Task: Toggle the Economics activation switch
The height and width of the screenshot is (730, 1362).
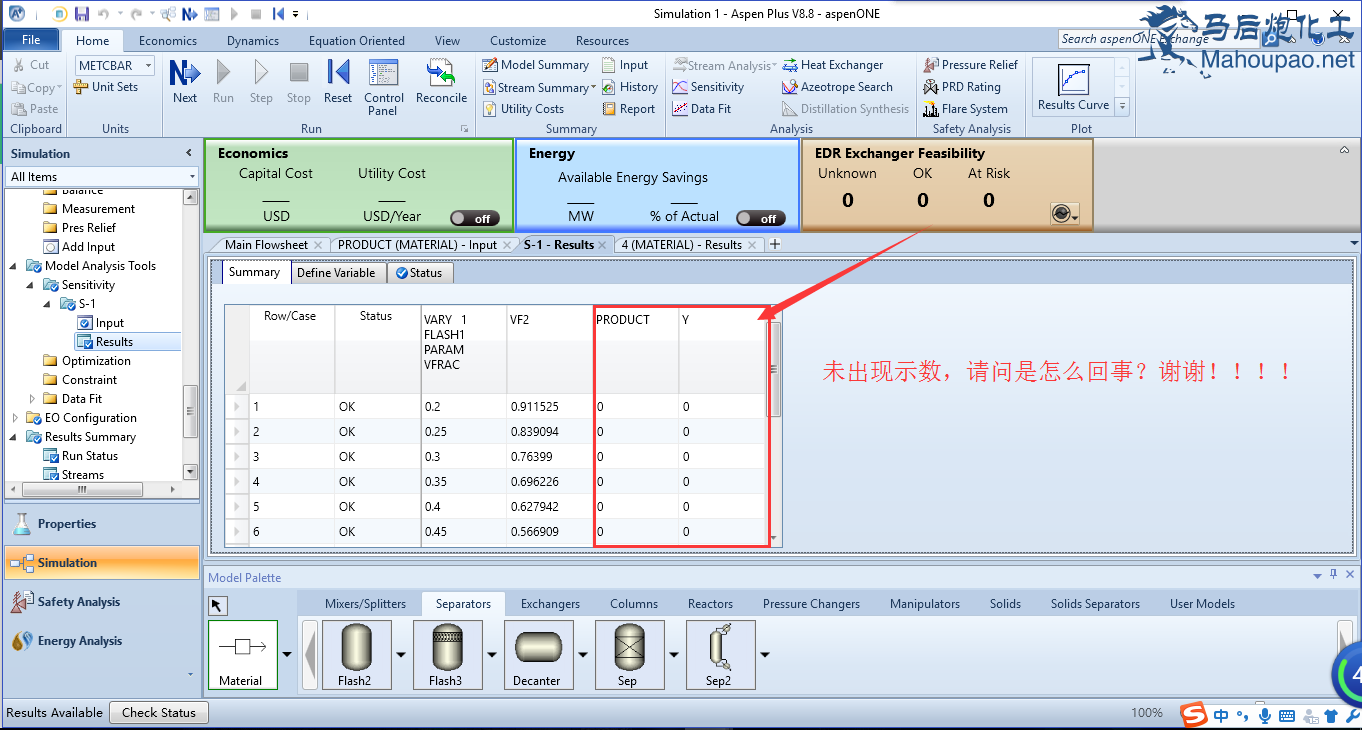Action: (x=474, y=218)
